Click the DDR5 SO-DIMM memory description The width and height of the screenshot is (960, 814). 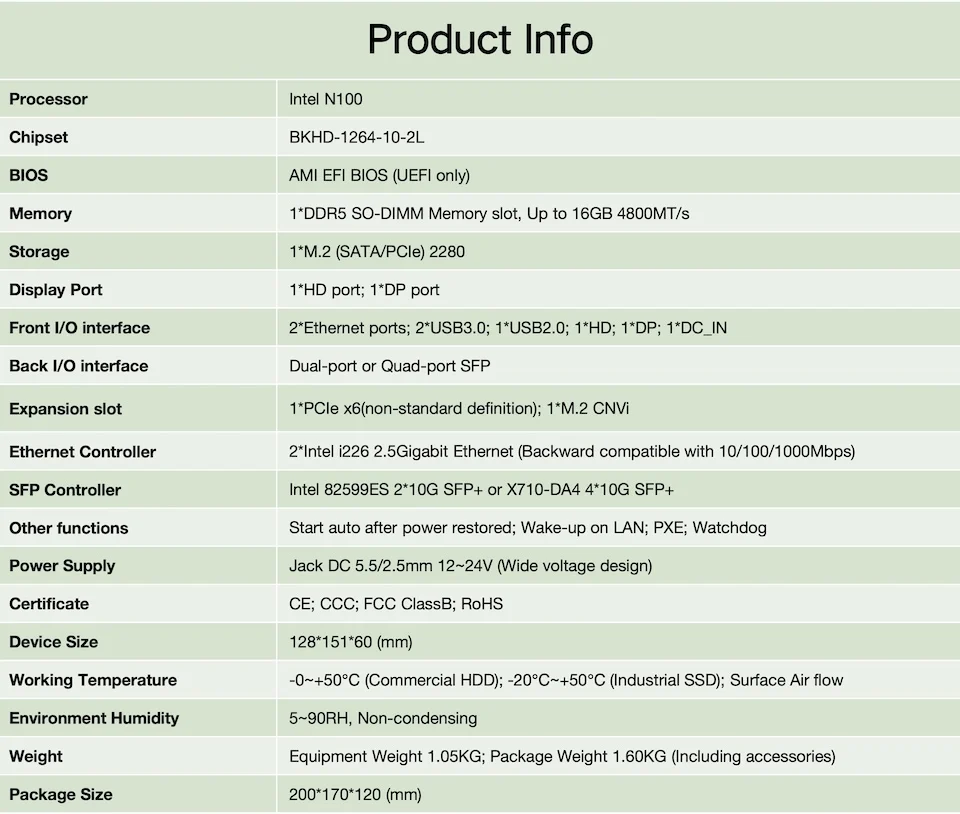click(x=489, y=213)
